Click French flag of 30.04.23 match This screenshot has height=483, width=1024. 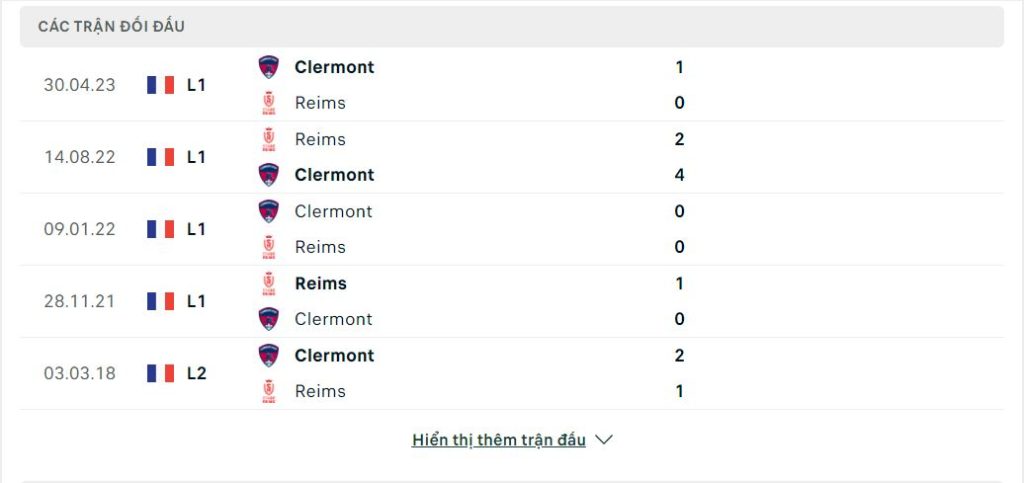click(x=161, y=85)
